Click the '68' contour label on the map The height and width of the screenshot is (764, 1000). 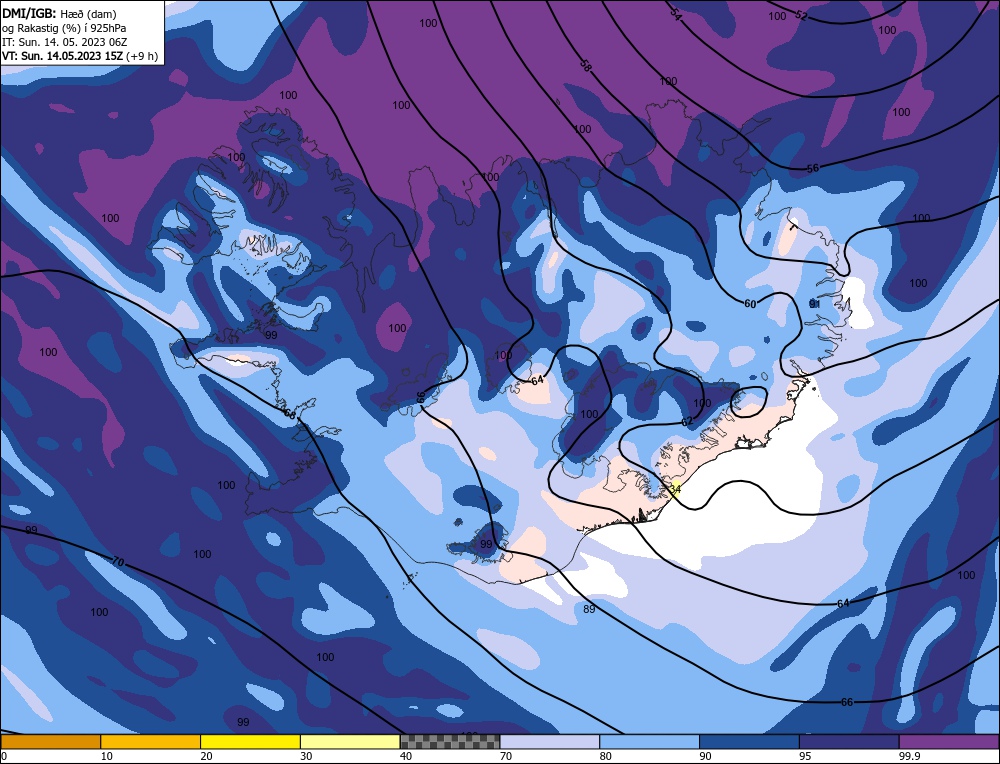point(289,413)
